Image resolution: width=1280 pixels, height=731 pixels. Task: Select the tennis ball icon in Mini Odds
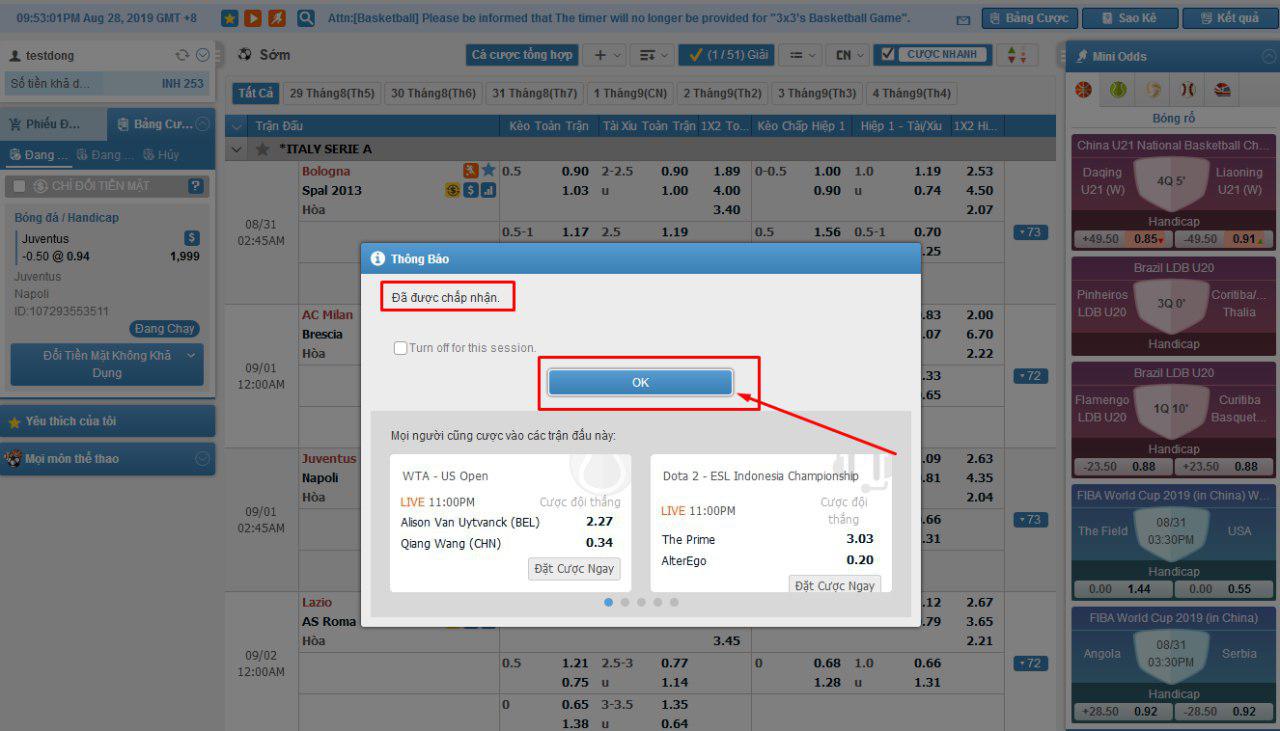click(x=1118, y=90)
